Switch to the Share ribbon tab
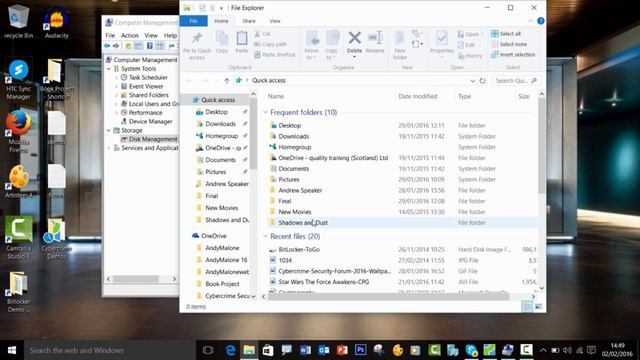Image resolution: width=640 pixels, height=360 pixels. click(x=249, y=21)
